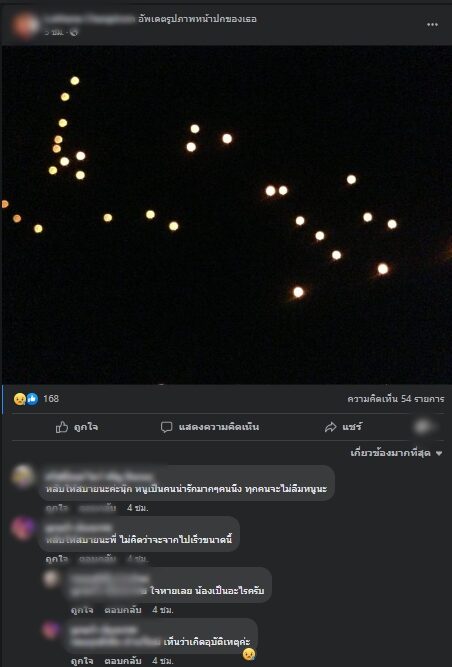View the 54 comments count link
Screen dimensions: 452x667
click(x=395, y=399)
